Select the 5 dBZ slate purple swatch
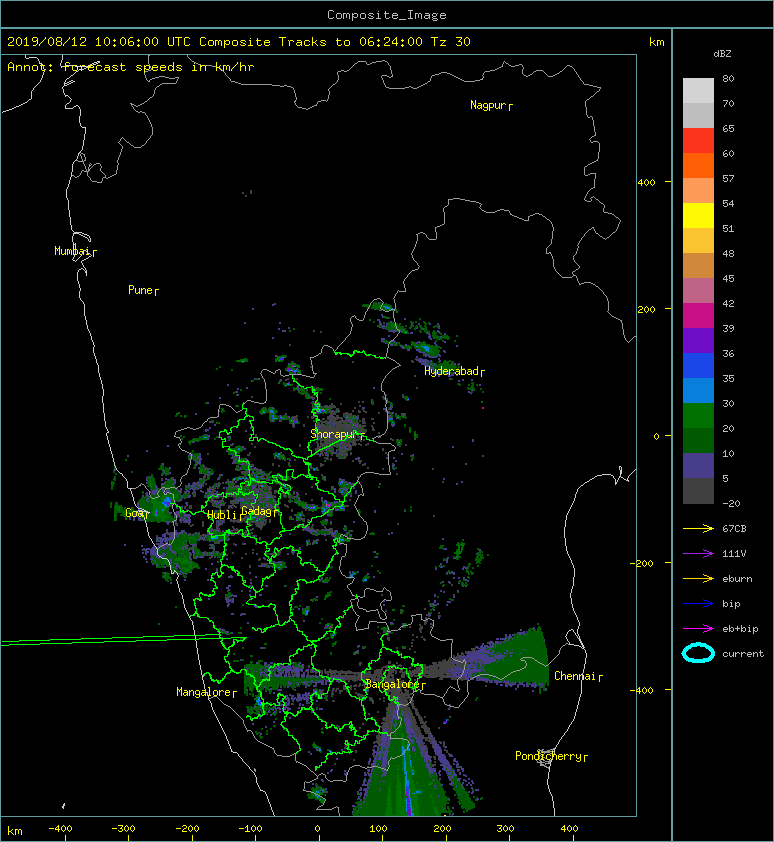 coord(698,466)
